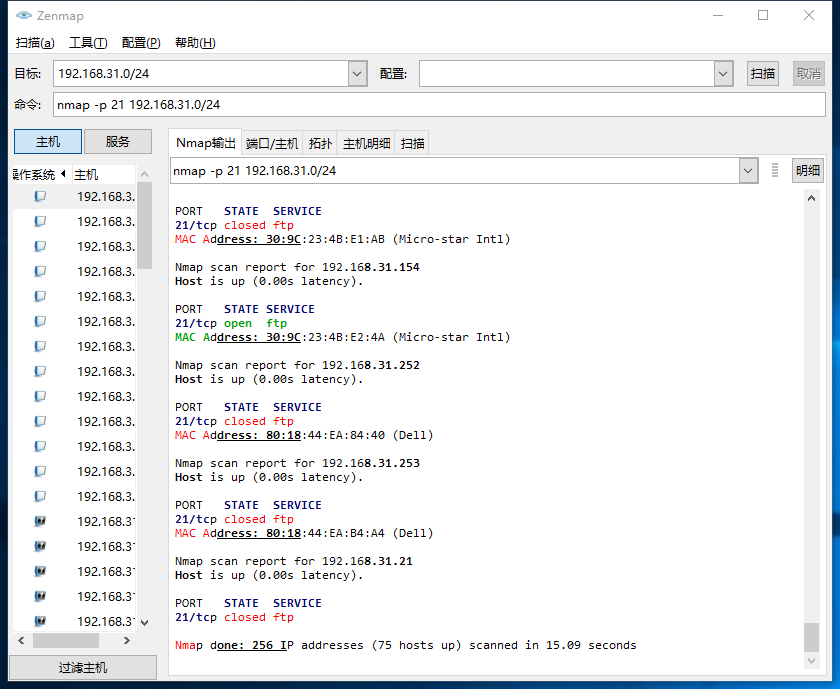Click the Zenmap eye icon in title bar
This screenshot has height=689, width=840.
24,16
